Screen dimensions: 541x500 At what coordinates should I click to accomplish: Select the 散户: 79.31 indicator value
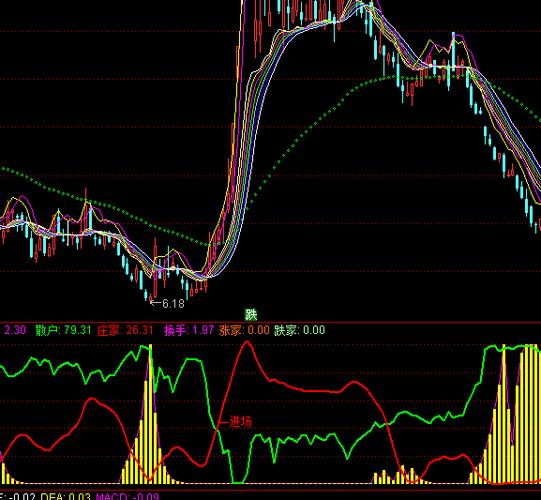coord(63,330)
